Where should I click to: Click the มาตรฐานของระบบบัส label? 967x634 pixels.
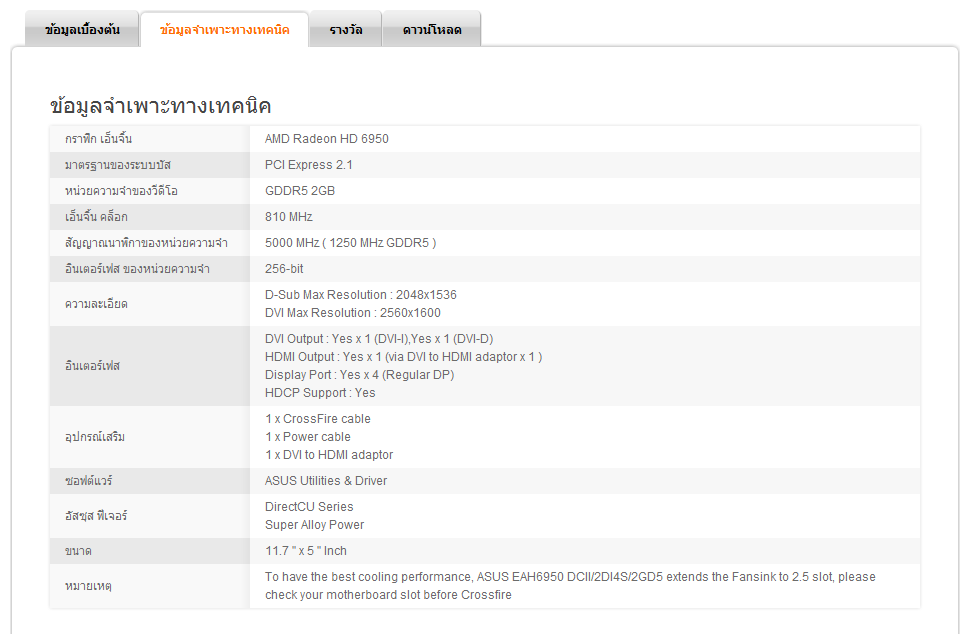(x=118, y=165)
